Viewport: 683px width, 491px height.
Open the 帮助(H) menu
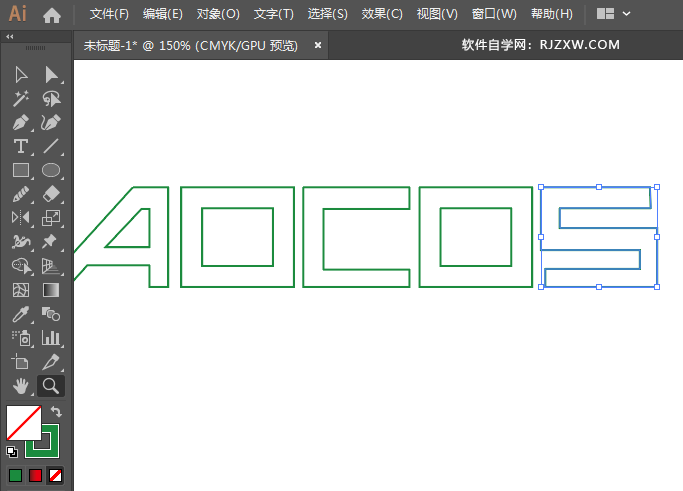click(551, 14)
